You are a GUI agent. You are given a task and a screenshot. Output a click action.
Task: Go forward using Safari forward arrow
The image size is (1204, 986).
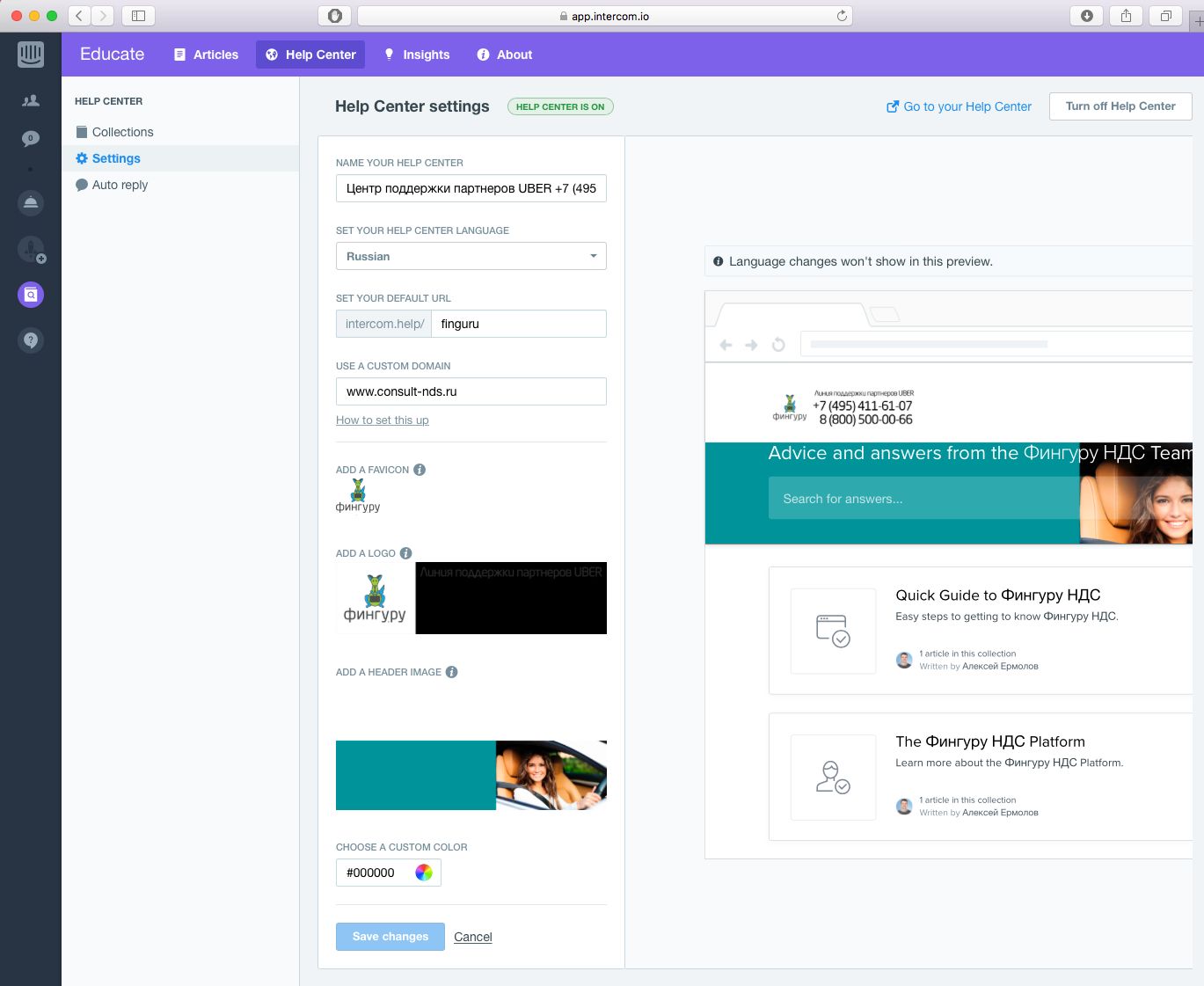pos(103,16)
